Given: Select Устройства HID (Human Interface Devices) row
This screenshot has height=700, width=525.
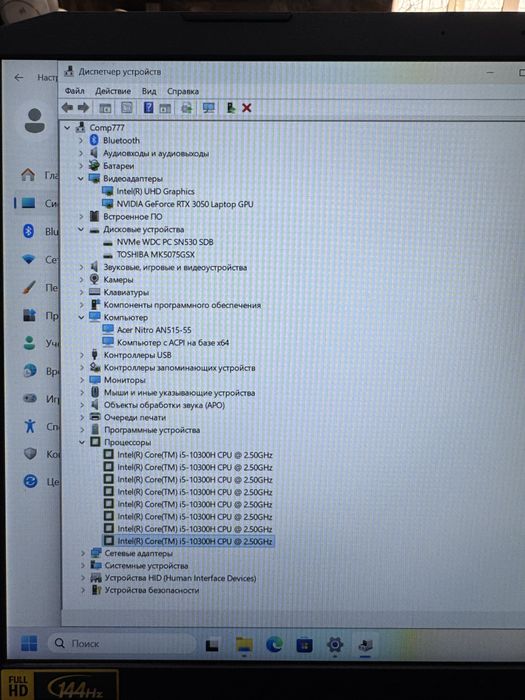Looking at the screenshot, I should point(180,578).
